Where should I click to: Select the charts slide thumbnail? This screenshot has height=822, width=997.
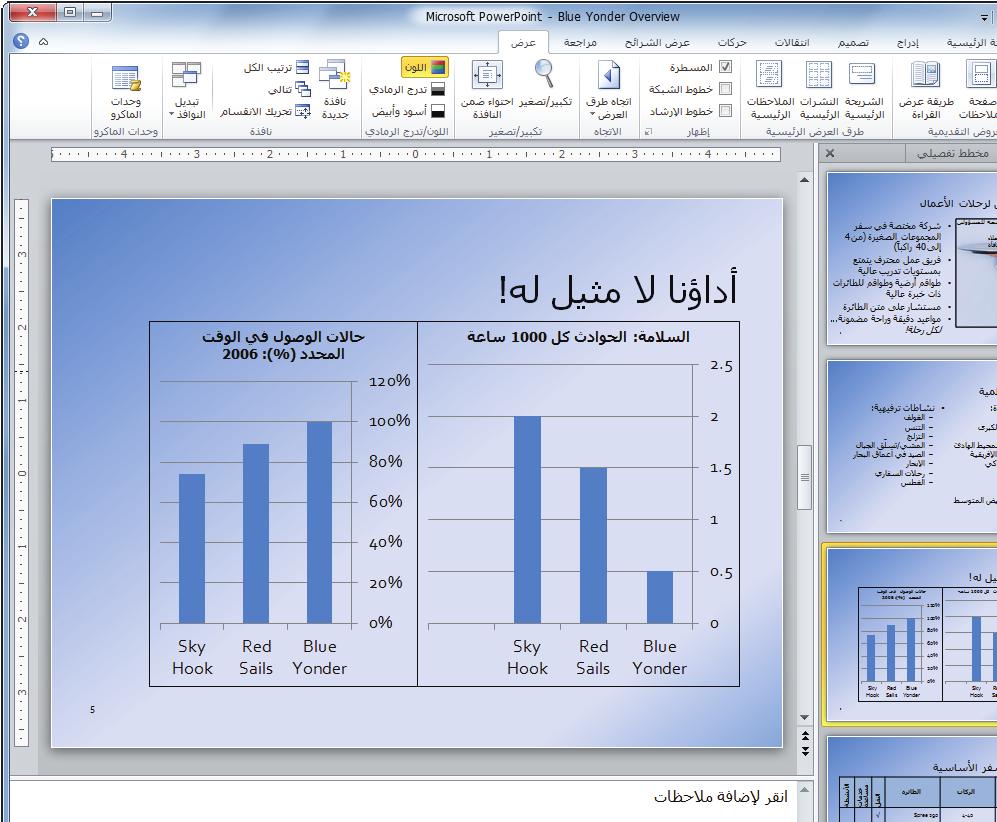(x=911, y=634)
